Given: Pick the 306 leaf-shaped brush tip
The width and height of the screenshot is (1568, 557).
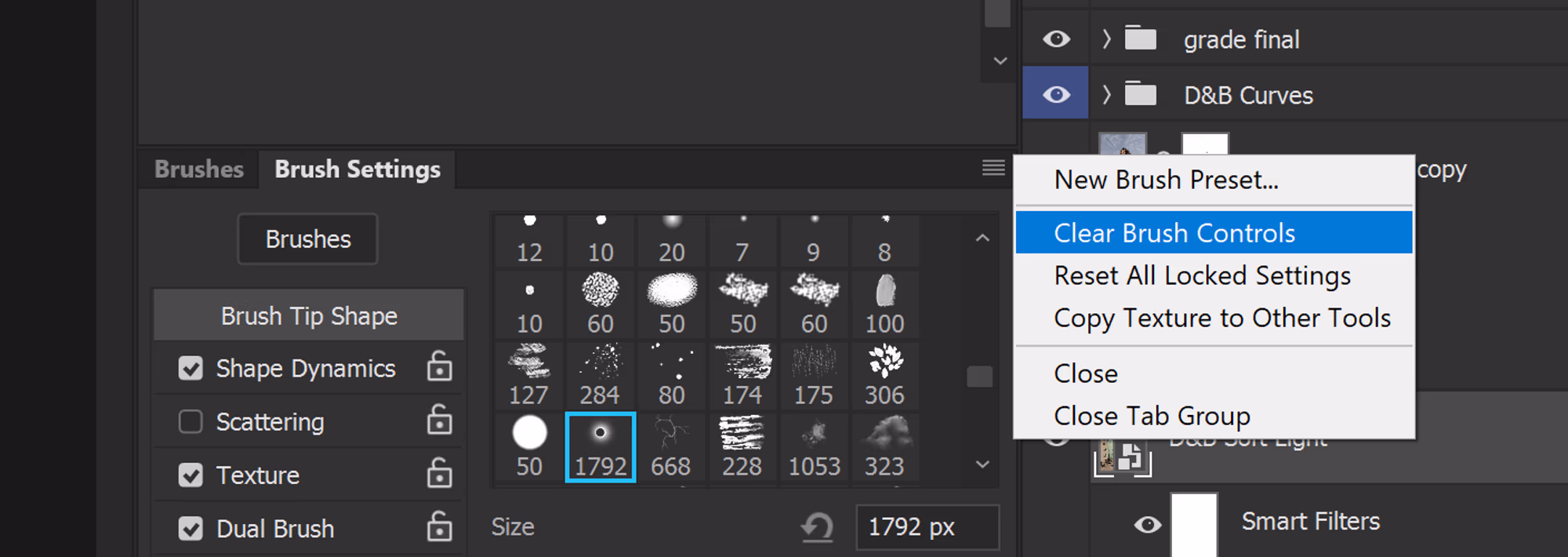Looking at the screenshot, I should click(x=884, y=375).
